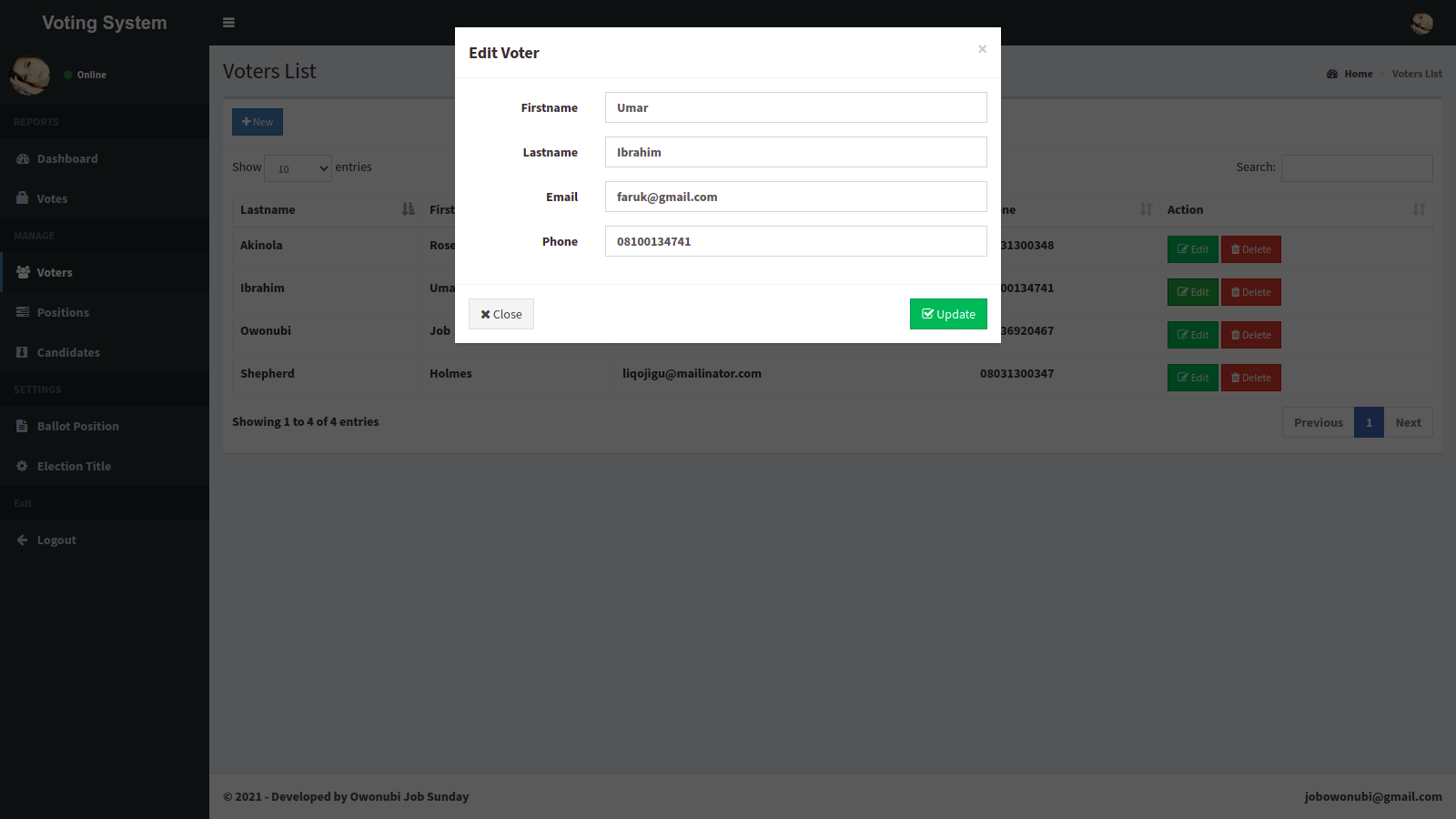
Task: Click the Action column sort arrows
Action: (x=1419, y=209)
